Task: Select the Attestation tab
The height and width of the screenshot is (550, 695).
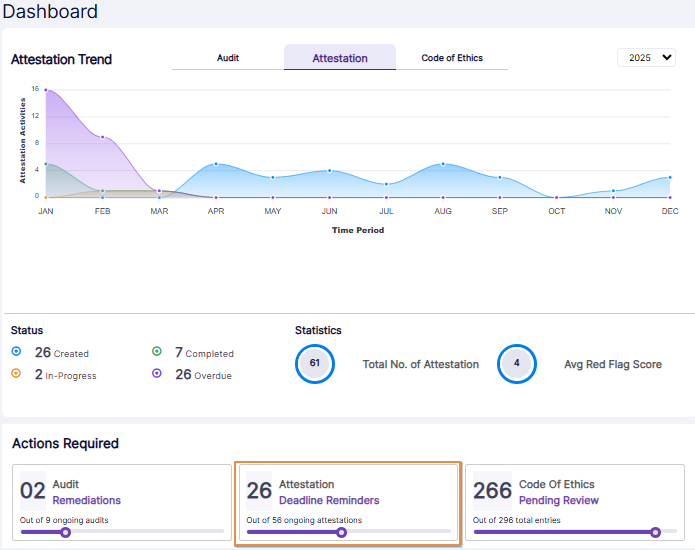Action: (x=340, y=58)
